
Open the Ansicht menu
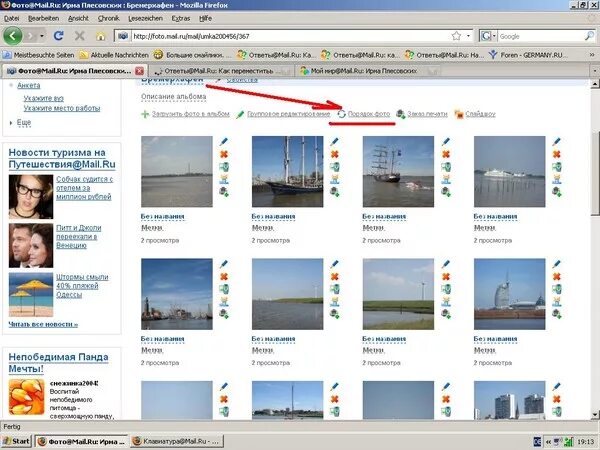coord(78,18)
